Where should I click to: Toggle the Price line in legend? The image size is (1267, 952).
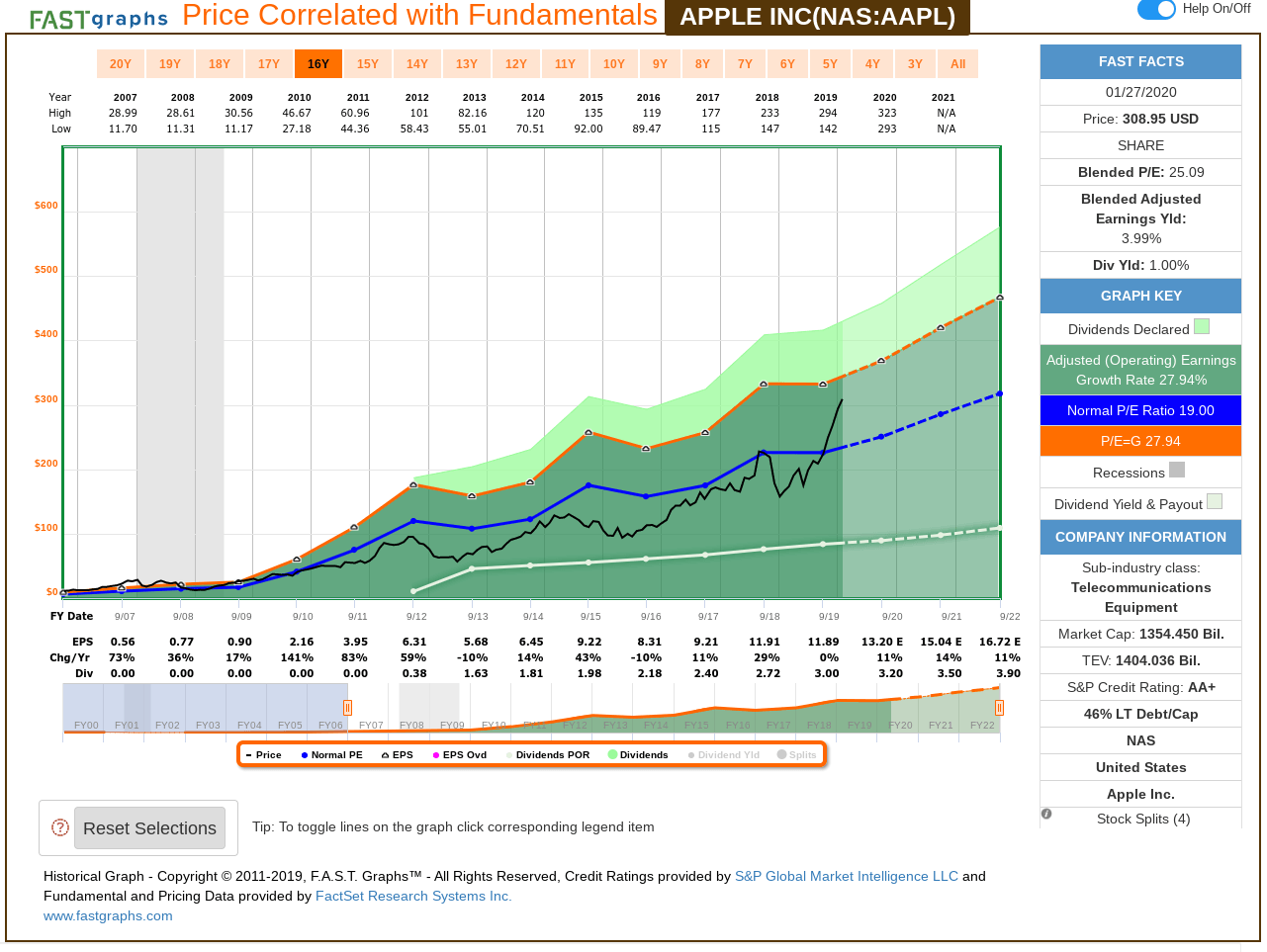click(x=263, y=755)
